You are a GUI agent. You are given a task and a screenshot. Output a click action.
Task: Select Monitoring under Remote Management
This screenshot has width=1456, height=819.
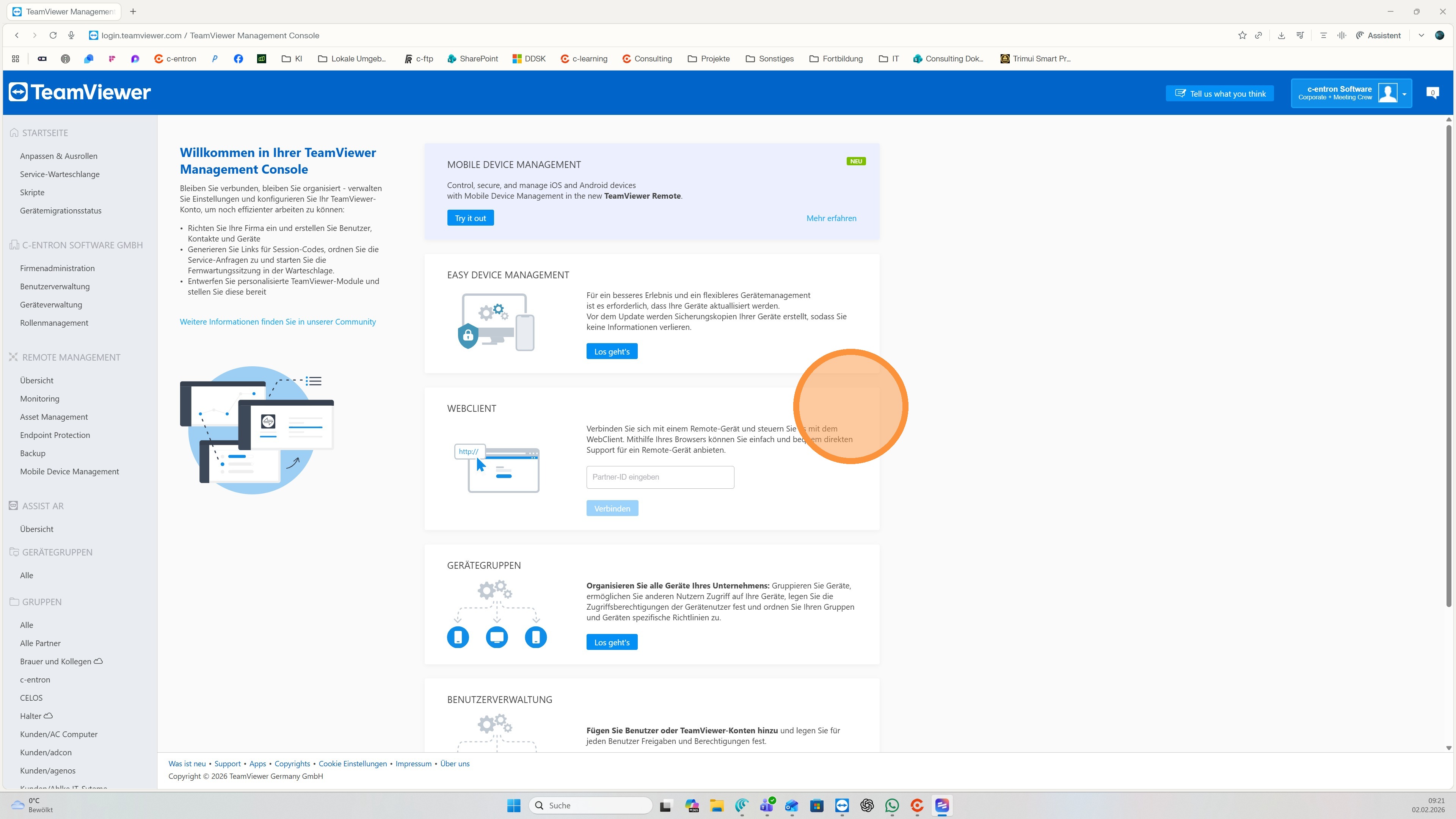pyautogui.click(x=39, y=399)
